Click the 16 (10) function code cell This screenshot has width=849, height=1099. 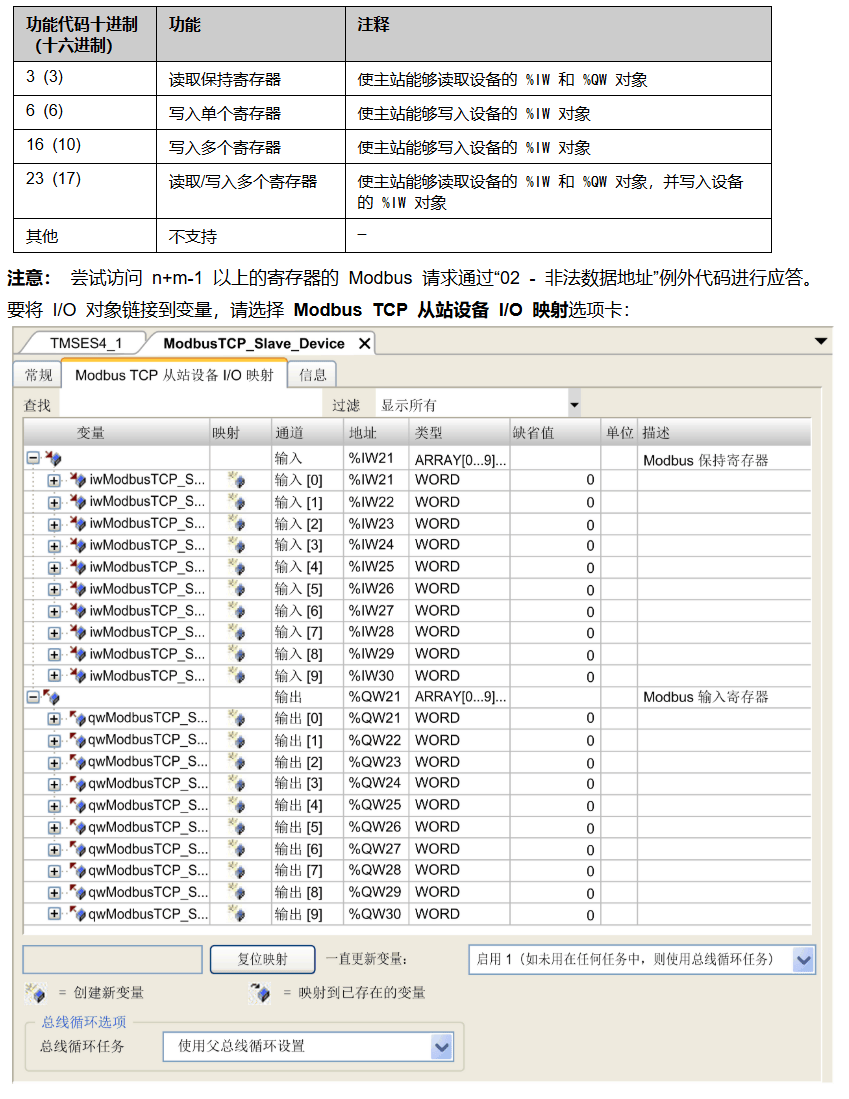85,147
